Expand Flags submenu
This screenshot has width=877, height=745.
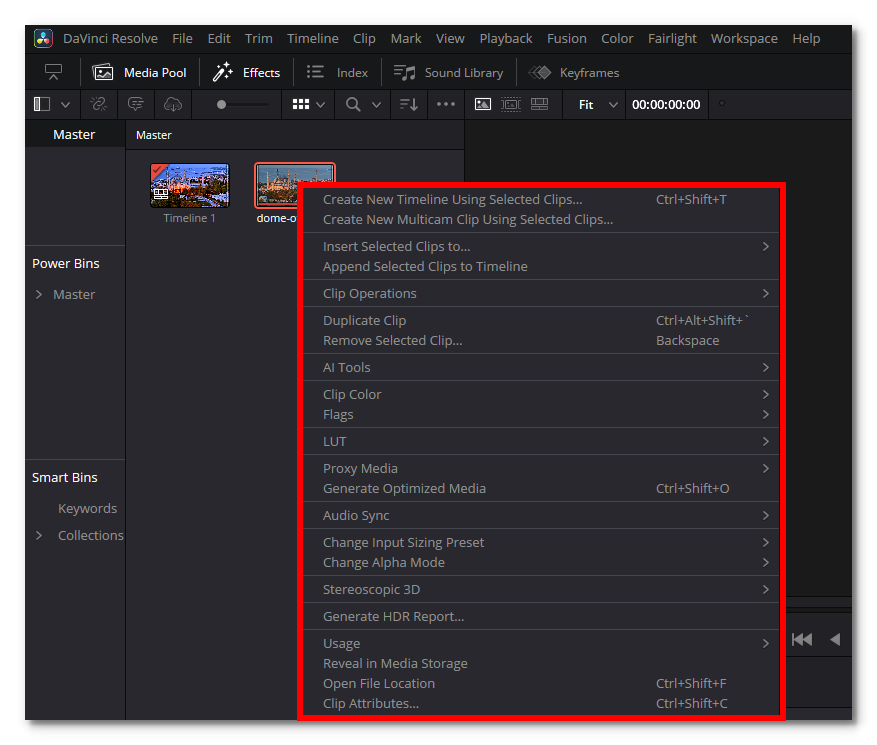[541, 414]
